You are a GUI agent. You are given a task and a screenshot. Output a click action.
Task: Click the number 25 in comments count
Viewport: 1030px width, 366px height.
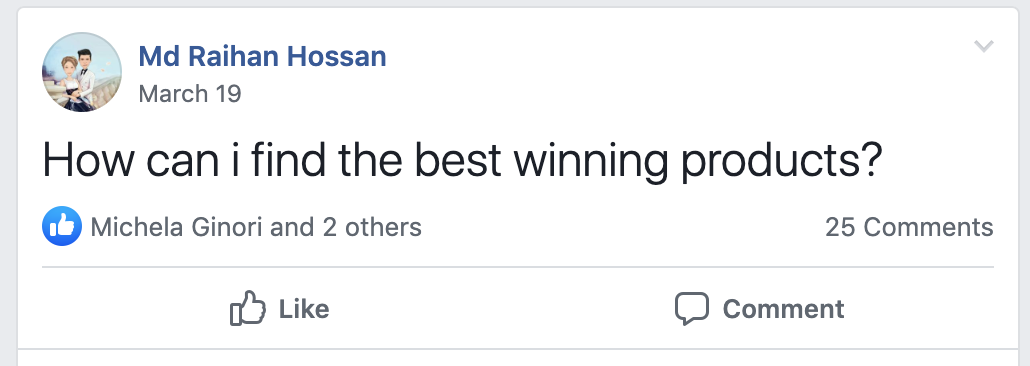click(840, 227)
